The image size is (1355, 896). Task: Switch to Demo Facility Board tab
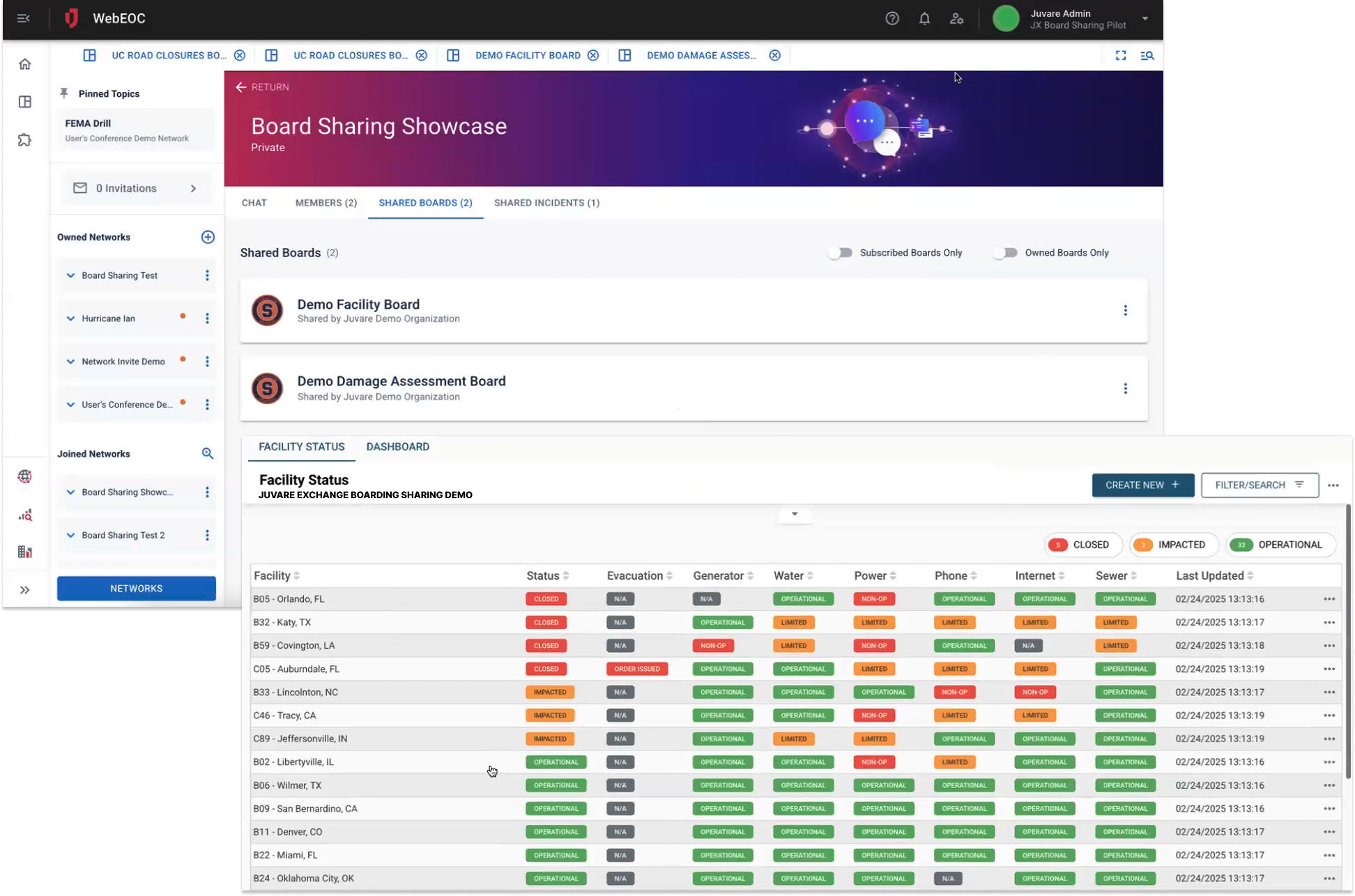[528, 55]
